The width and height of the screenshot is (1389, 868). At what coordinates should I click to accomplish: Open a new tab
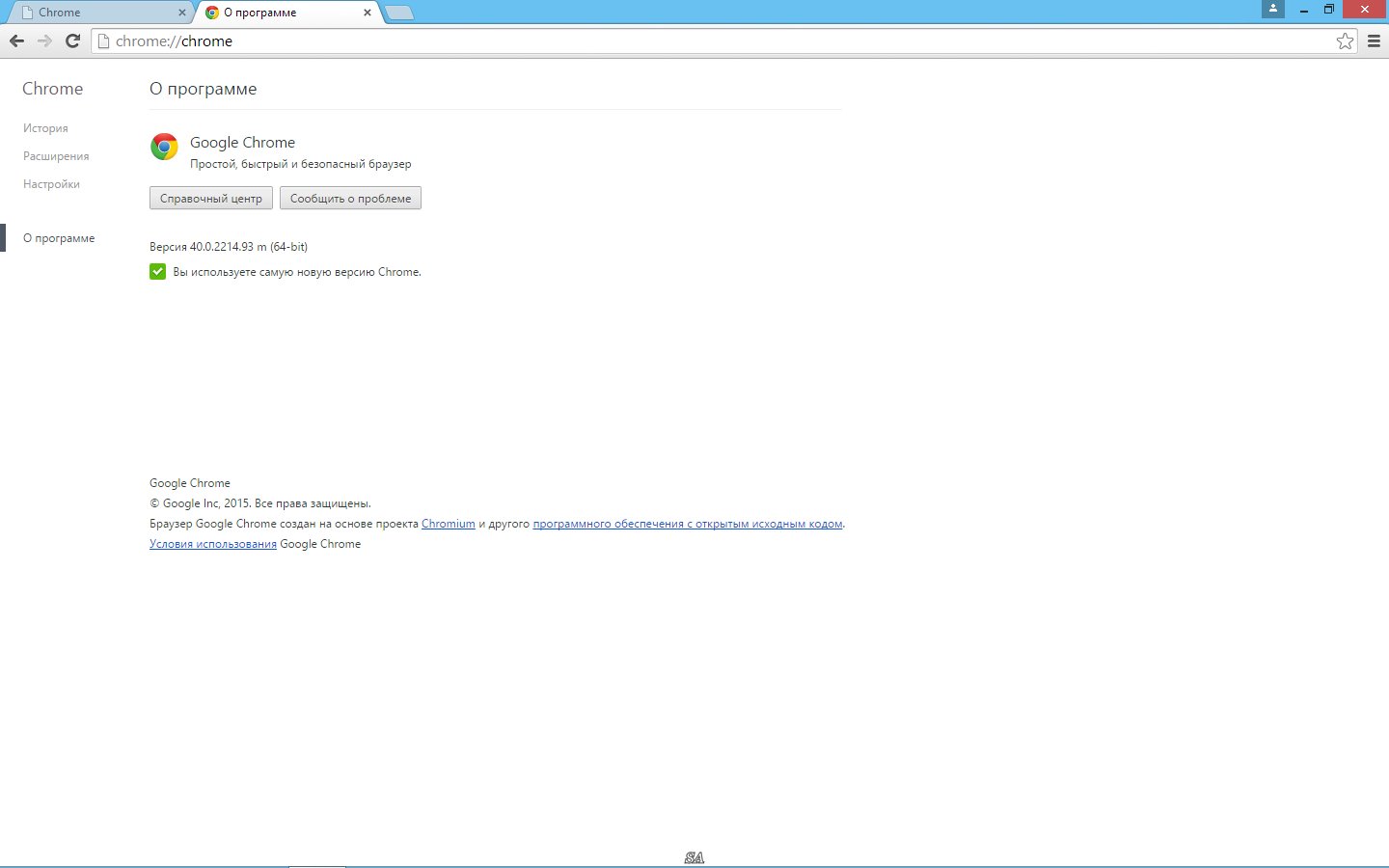399,13
